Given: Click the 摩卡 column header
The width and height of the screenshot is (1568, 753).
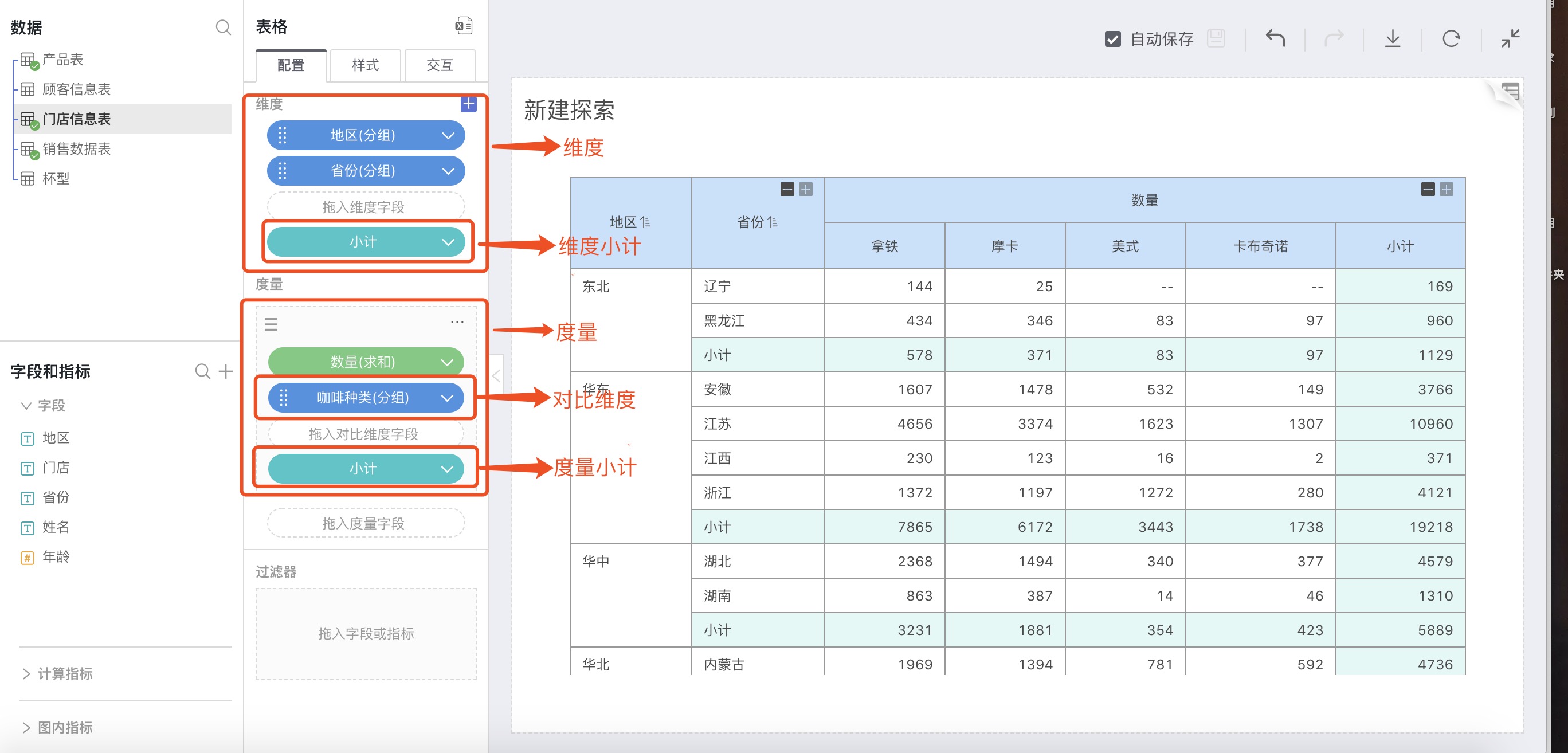Looking at the screenshot, I should click(1005, 246).
